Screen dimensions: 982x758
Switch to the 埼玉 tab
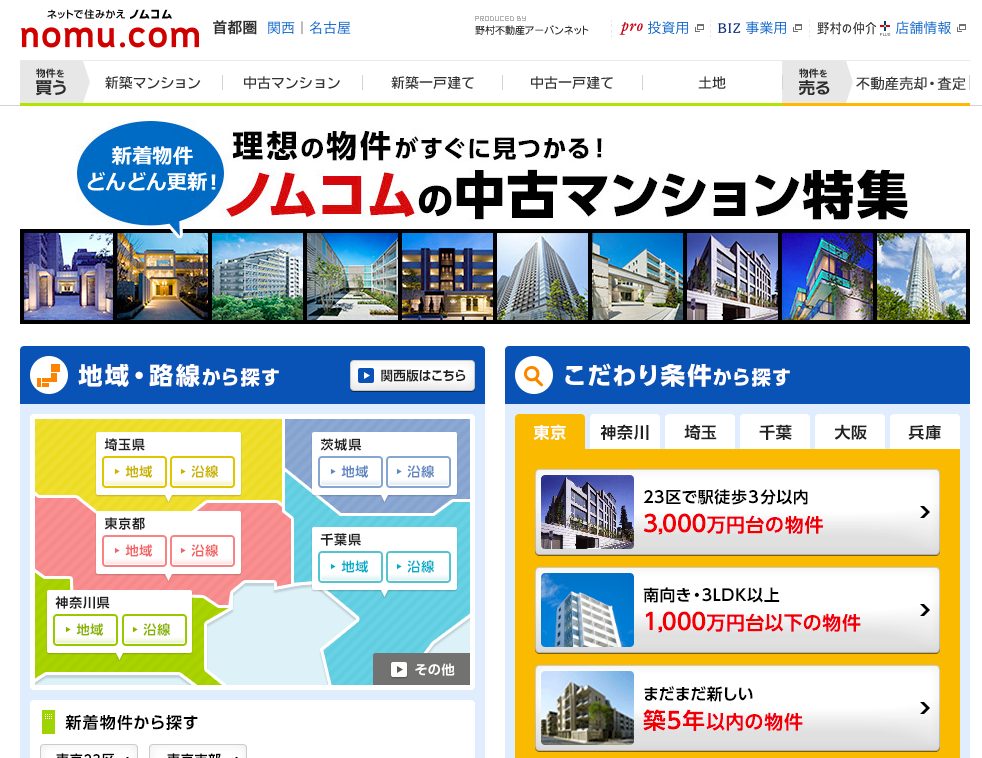[700, 432]
